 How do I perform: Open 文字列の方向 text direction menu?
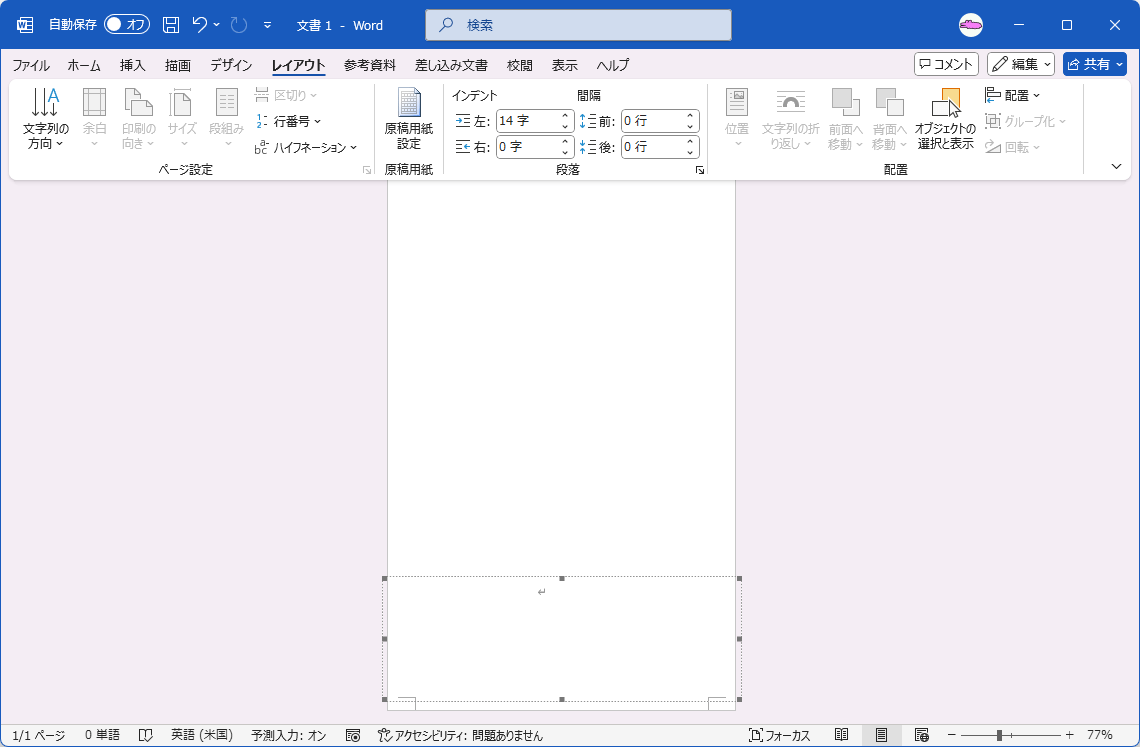(x=45, y=119)
